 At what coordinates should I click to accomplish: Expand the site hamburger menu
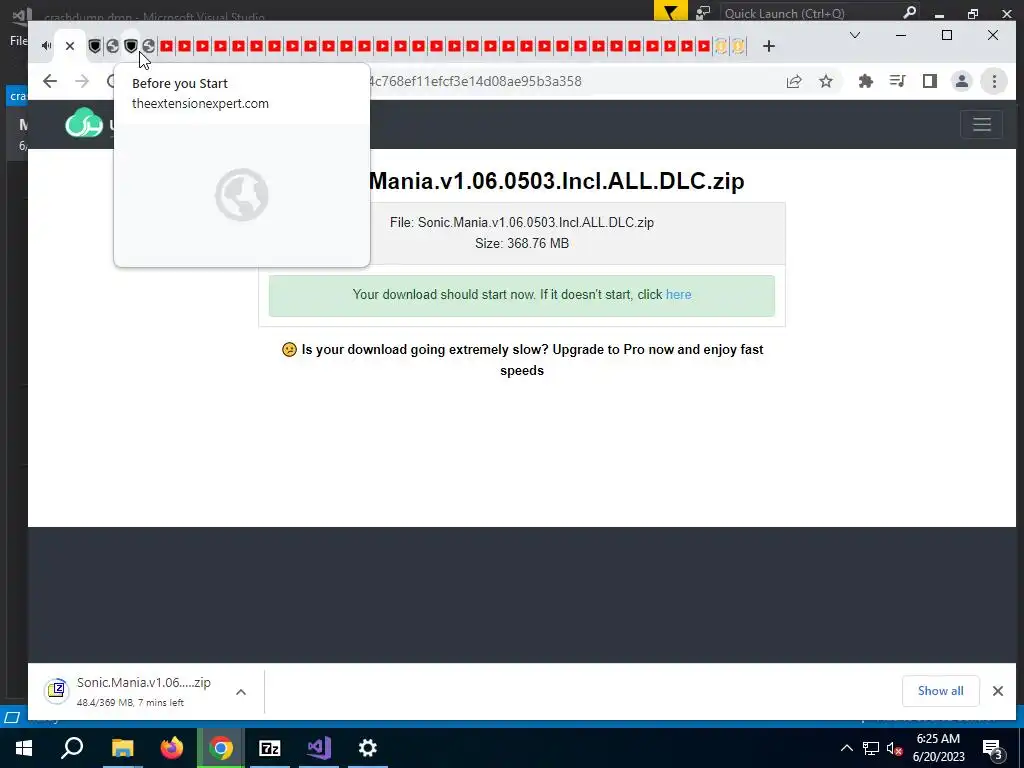pos(982,124)
